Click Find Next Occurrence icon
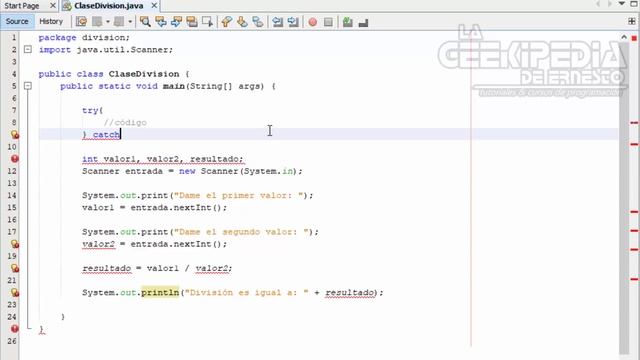The width and height of the screenshot is (640, 360). pyautogui.click(x=176, y=22)
